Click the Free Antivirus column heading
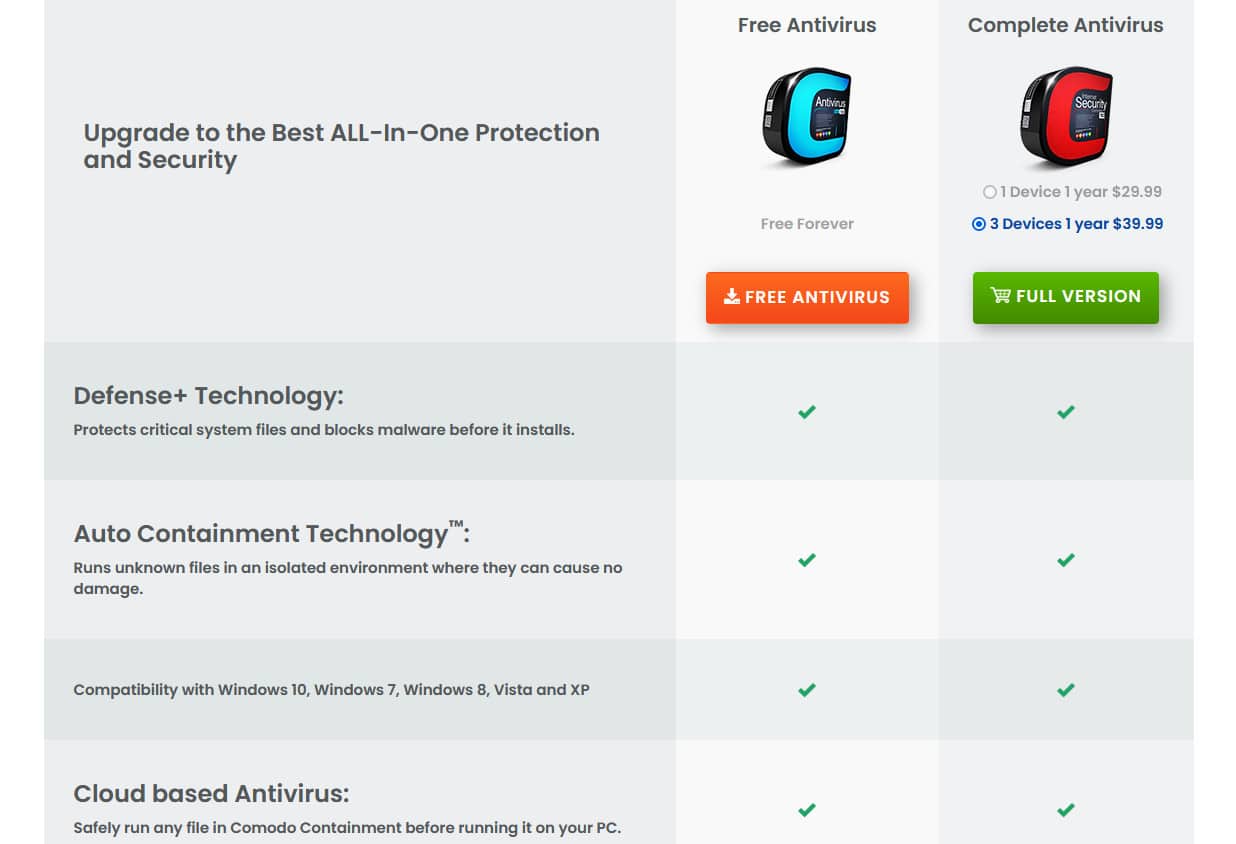This screenshot has height=844, width=1236. point(807,26)
